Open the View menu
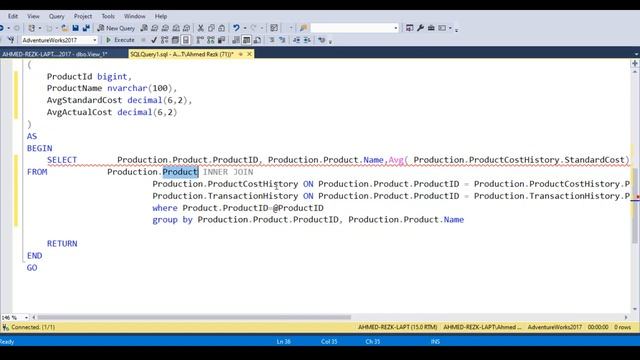The height and width of the screenshot is (360, 640). 33,16
